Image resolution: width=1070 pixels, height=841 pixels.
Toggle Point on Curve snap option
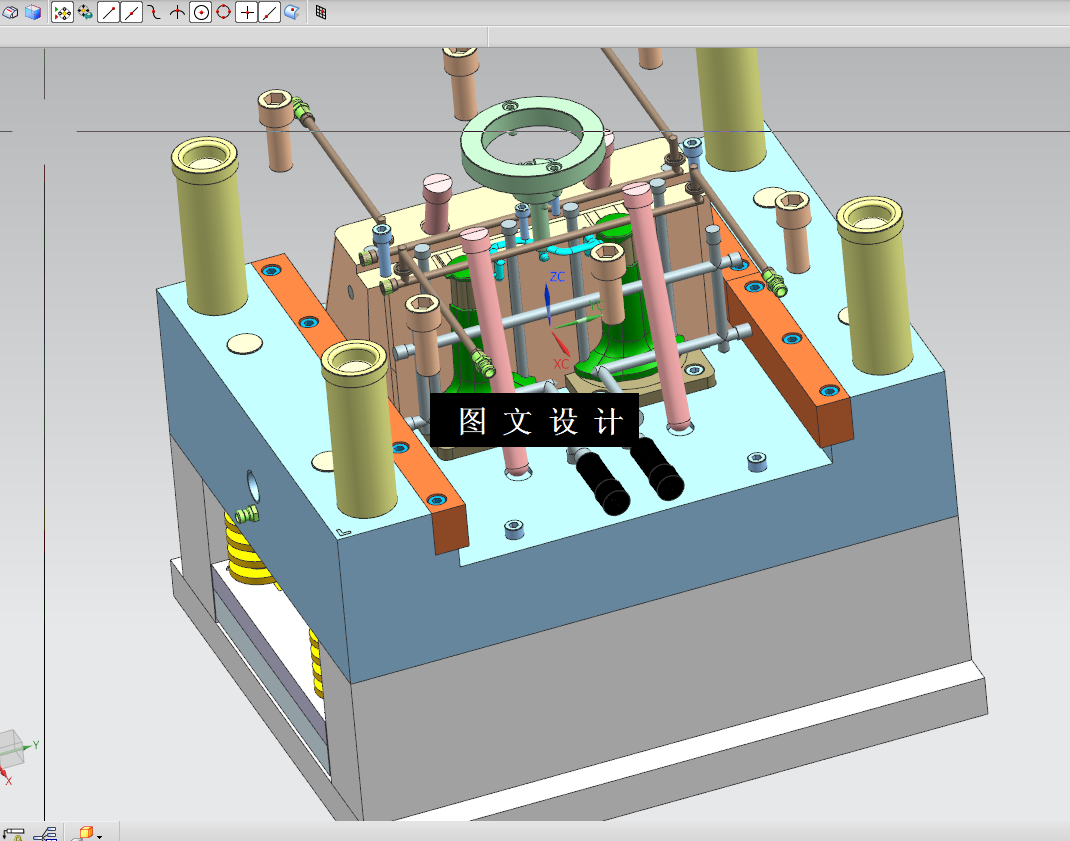[x=270, y=12]
